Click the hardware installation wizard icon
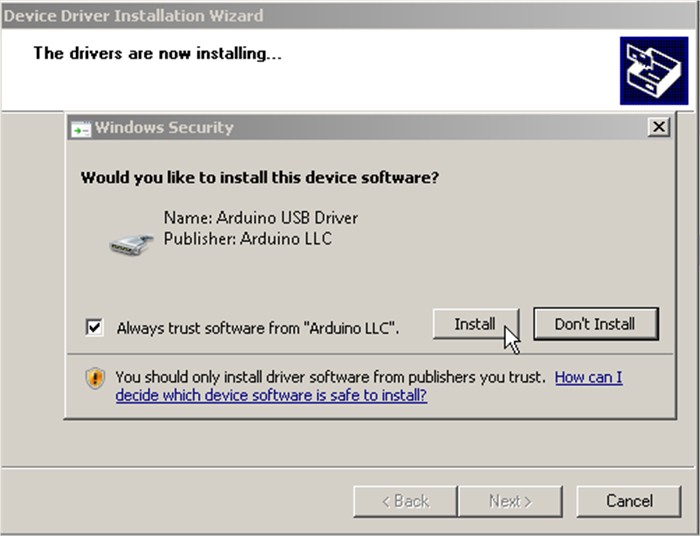The width and height of the screenshot is (700, 536). 653,70
